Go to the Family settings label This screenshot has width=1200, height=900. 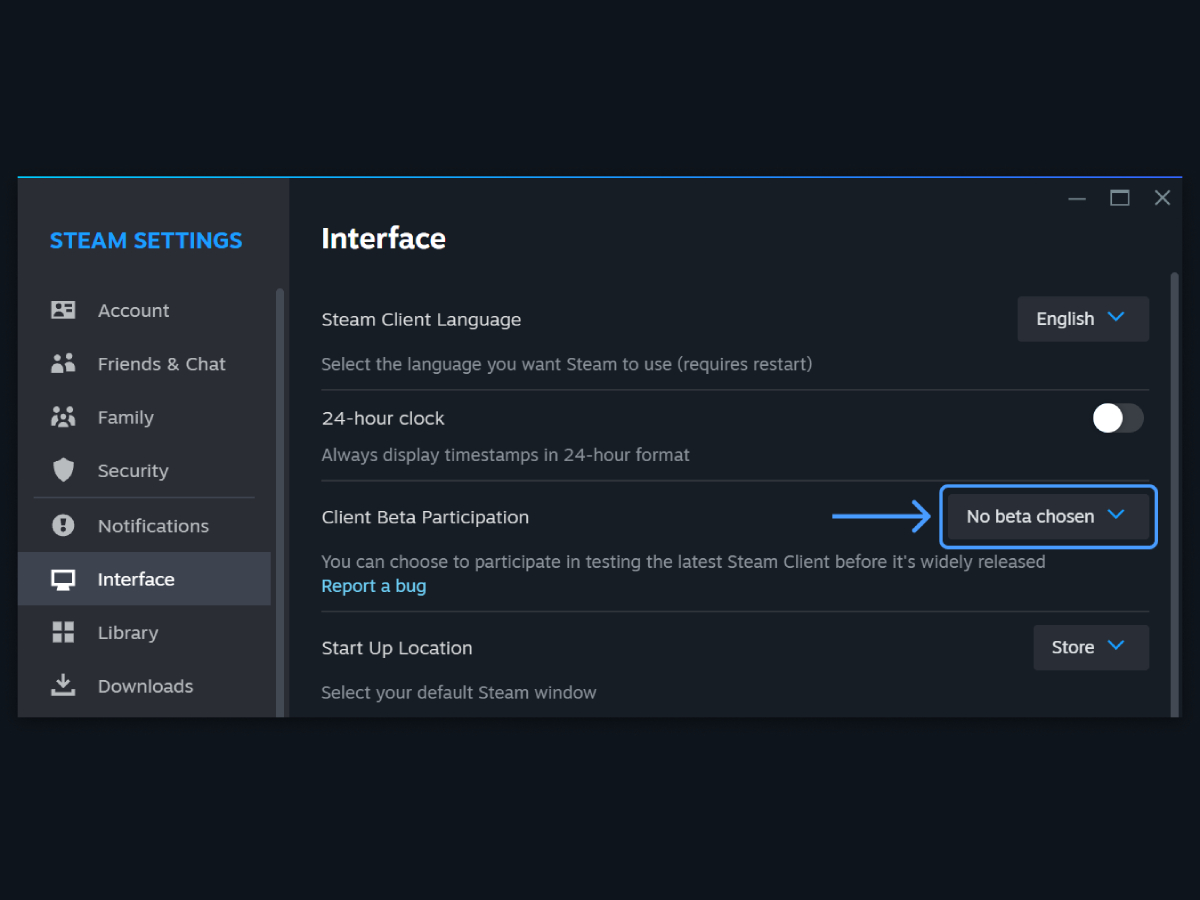126,418
